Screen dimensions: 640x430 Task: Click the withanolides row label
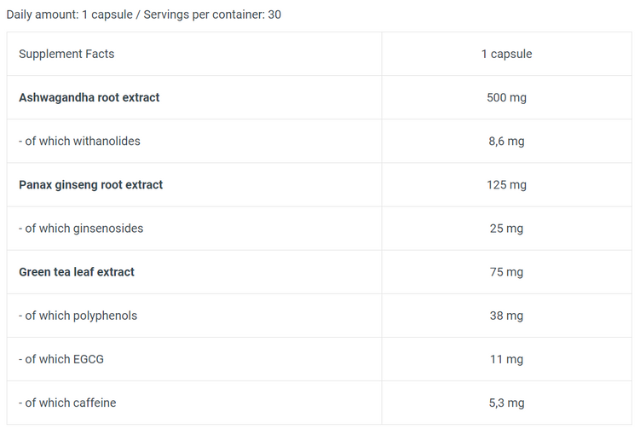pyautogui.click(x=79, y=141)
